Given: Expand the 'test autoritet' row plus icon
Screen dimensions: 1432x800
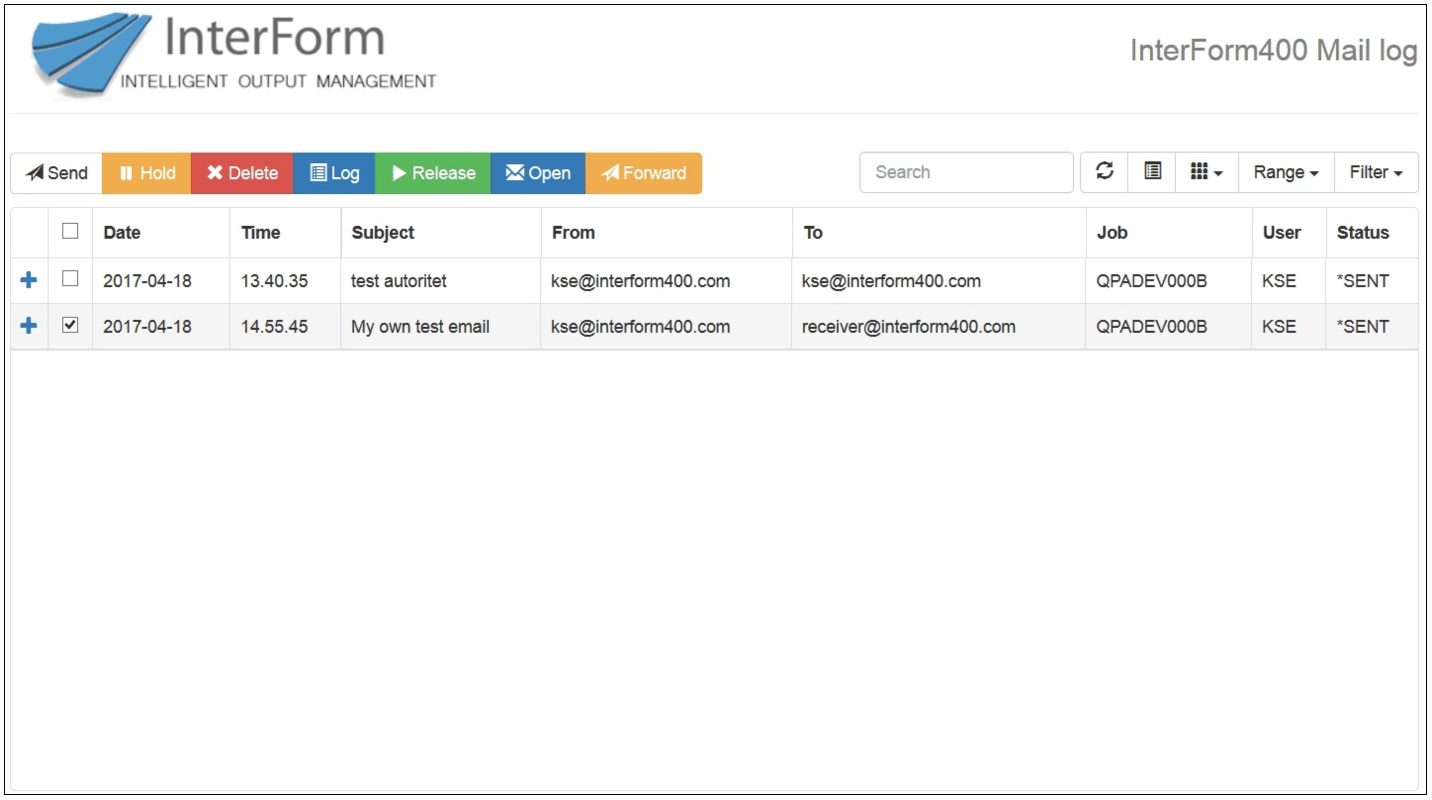Looking at the screenshot, I should click(x=29, y=280).
